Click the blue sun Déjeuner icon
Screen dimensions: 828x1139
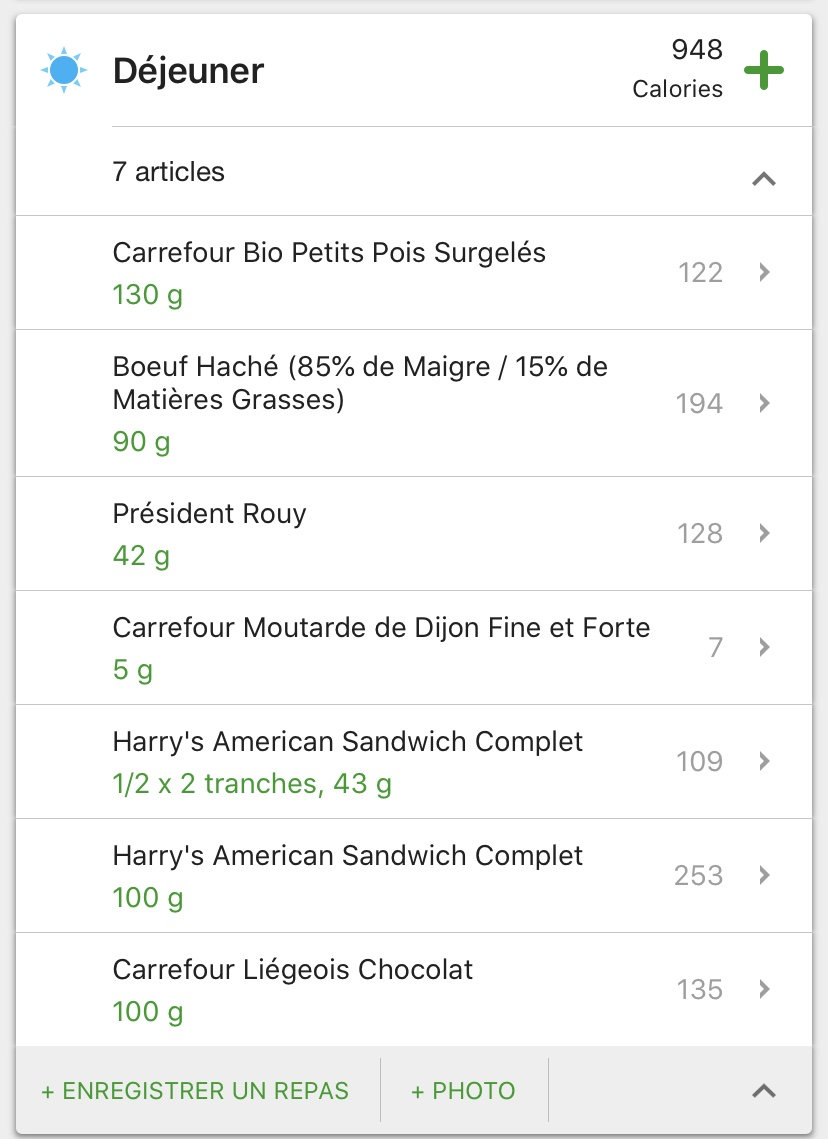[x=65, y=71]
